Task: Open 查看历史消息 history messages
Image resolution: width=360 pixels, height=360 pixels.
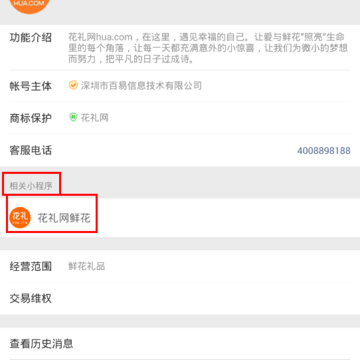Action: coord(180,344)
